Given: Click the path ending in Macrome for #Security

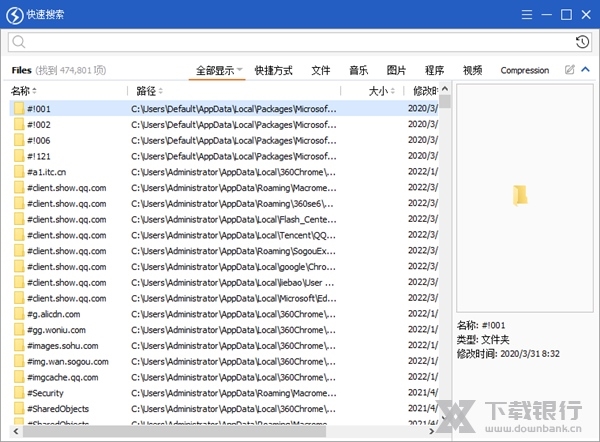Looking at the screenshot, I should 234,393.
